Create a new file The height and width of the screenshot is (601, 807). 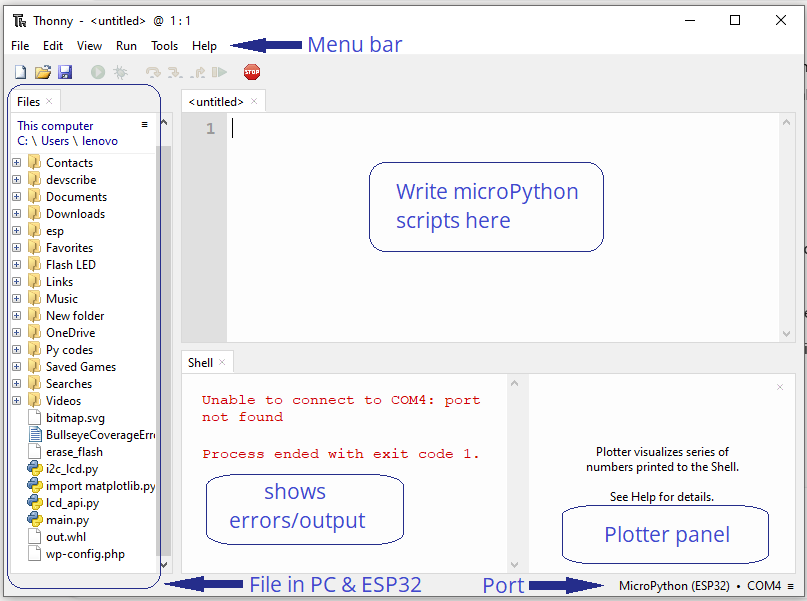click(x=20, y=71)
